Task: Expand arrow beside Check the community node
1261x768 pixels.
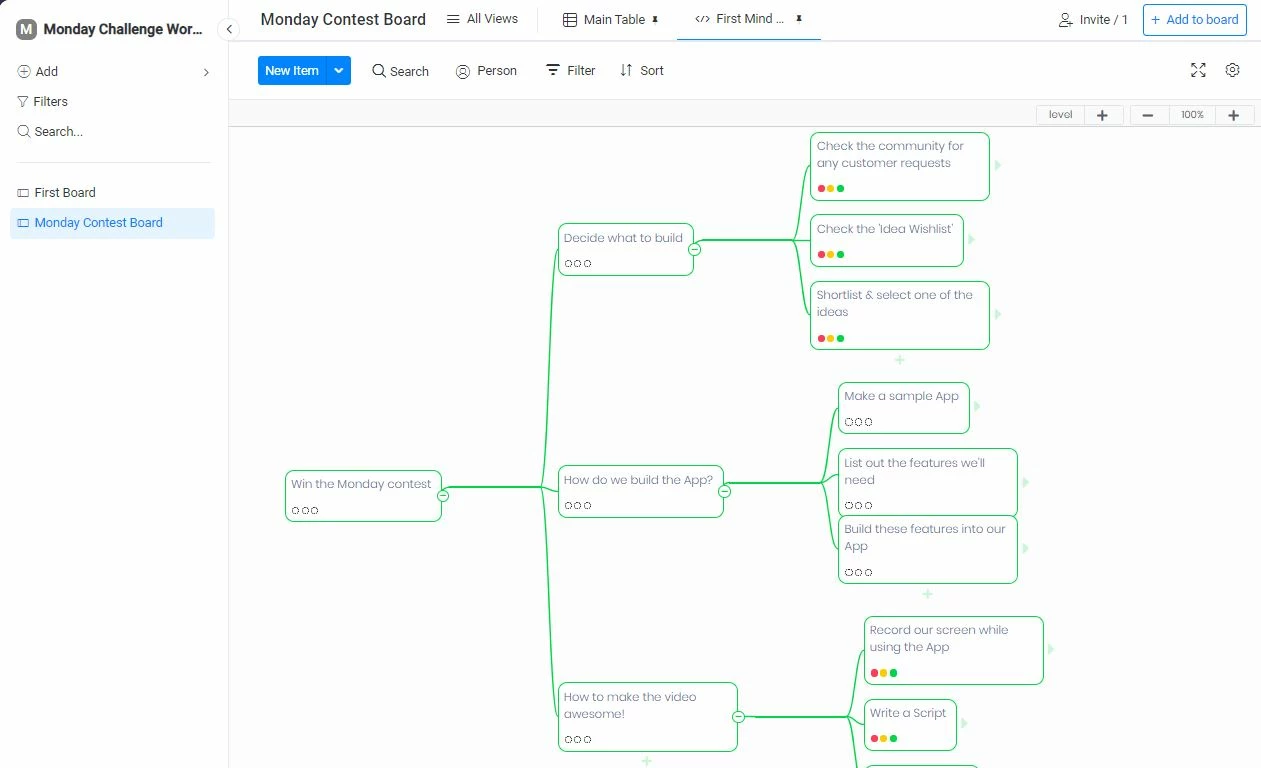Action: pyautogui.click(x=998, y=165)
